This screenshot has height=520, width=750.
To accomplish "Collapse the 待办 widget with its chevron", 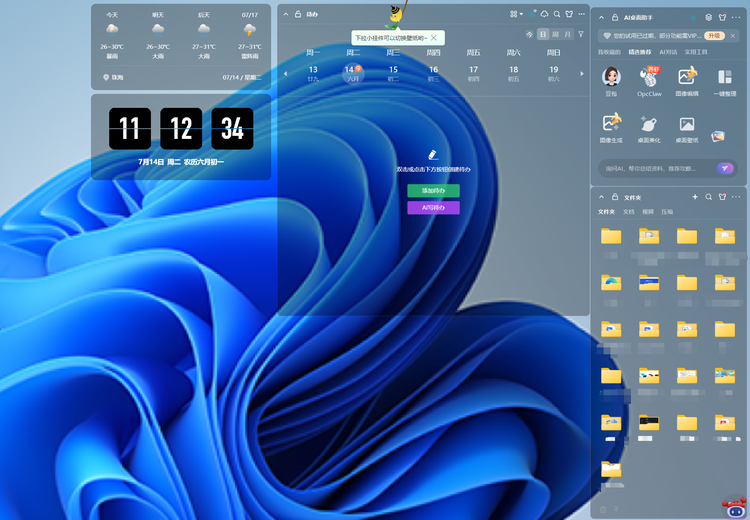I will [x=286, y=14].
